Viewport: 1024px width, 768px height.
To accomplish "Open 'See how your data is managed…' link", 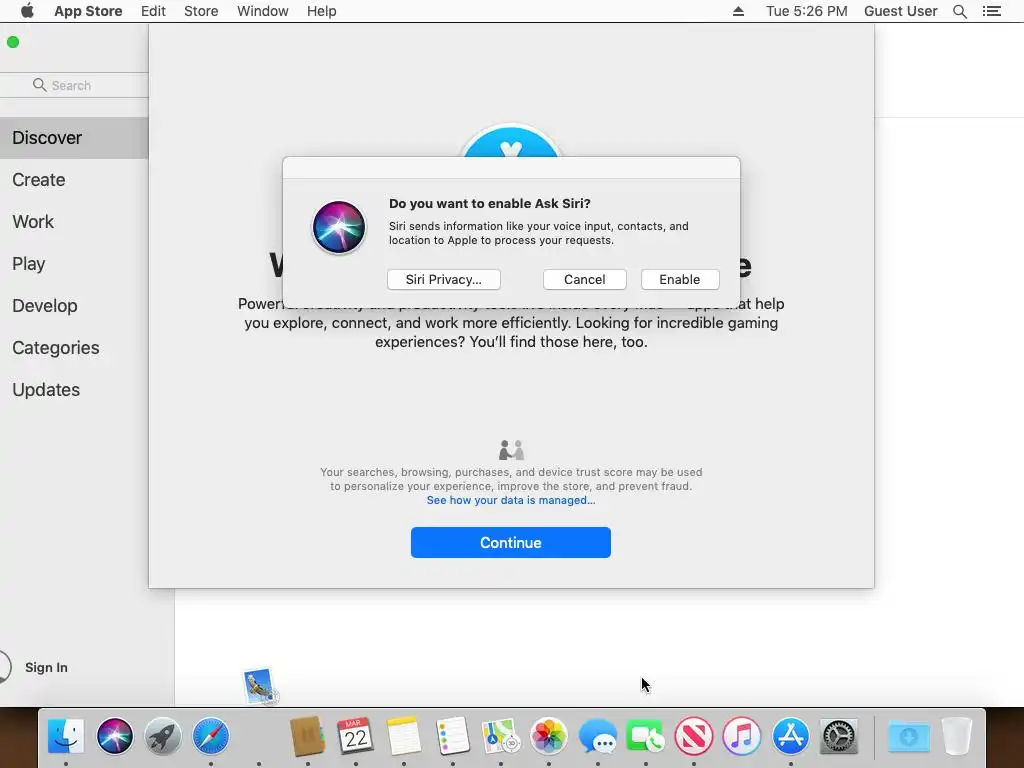I will 511,500.
